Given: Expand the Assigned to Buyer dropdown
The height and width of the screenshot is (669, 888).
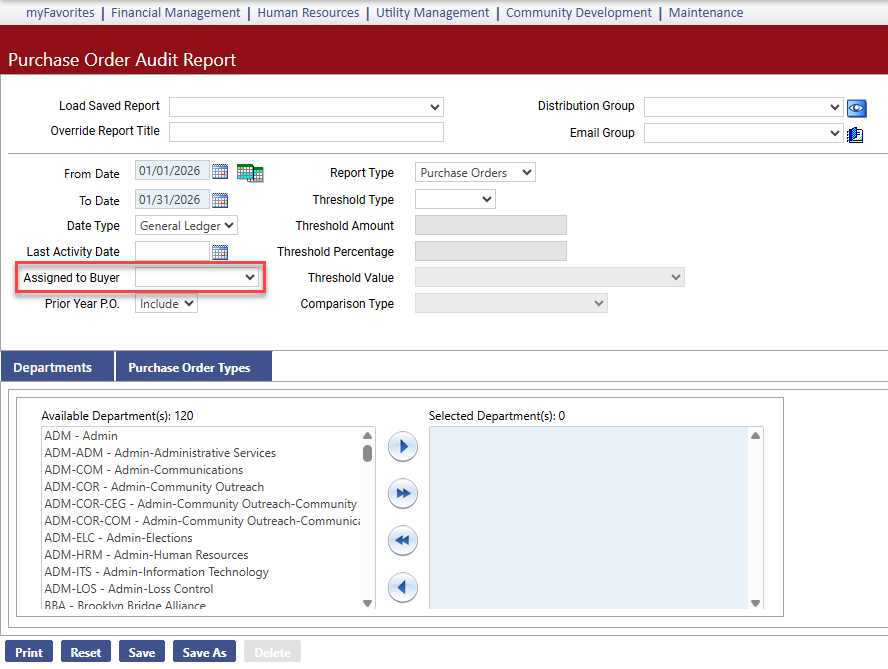Looking at the screenshot, I should (197, 277).
